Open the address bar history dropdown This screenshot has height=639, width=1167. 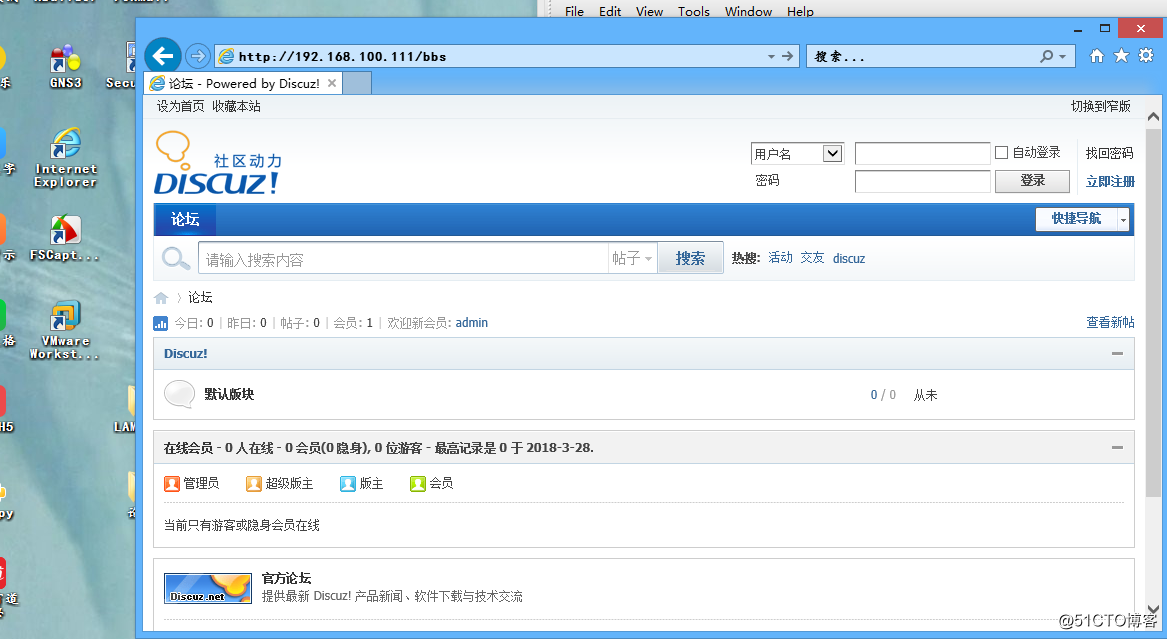[x=771, y=57]
